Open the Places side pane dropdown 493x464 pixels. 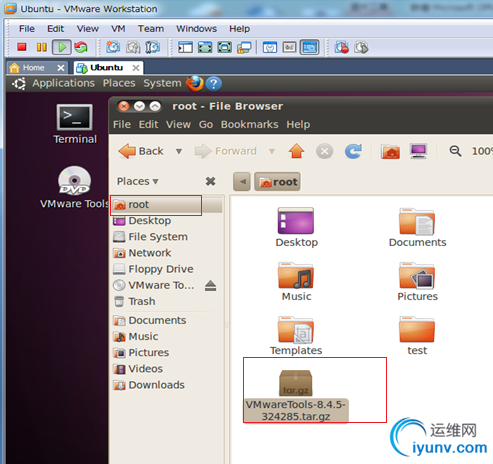[x=137, y=181]
